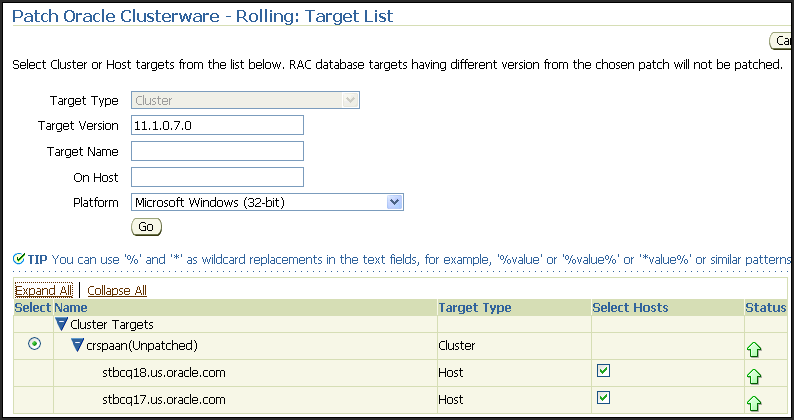Select the crspaan cluster radio button
The height and width of the screenshot is (420, 794).
click(34, 345)
